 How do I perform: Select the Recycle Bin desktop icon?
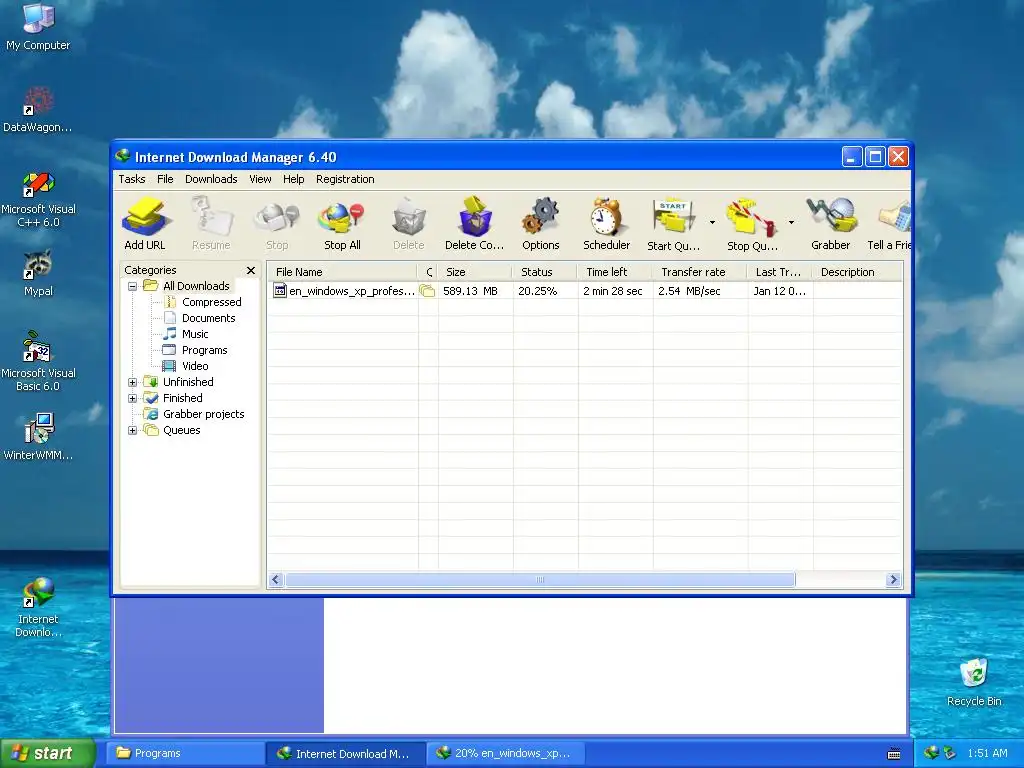coord(974,682)
